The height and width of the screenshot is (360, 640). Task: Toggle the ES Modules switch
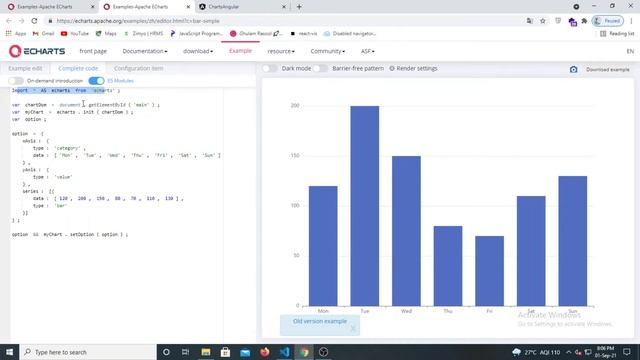click(96, 81)
